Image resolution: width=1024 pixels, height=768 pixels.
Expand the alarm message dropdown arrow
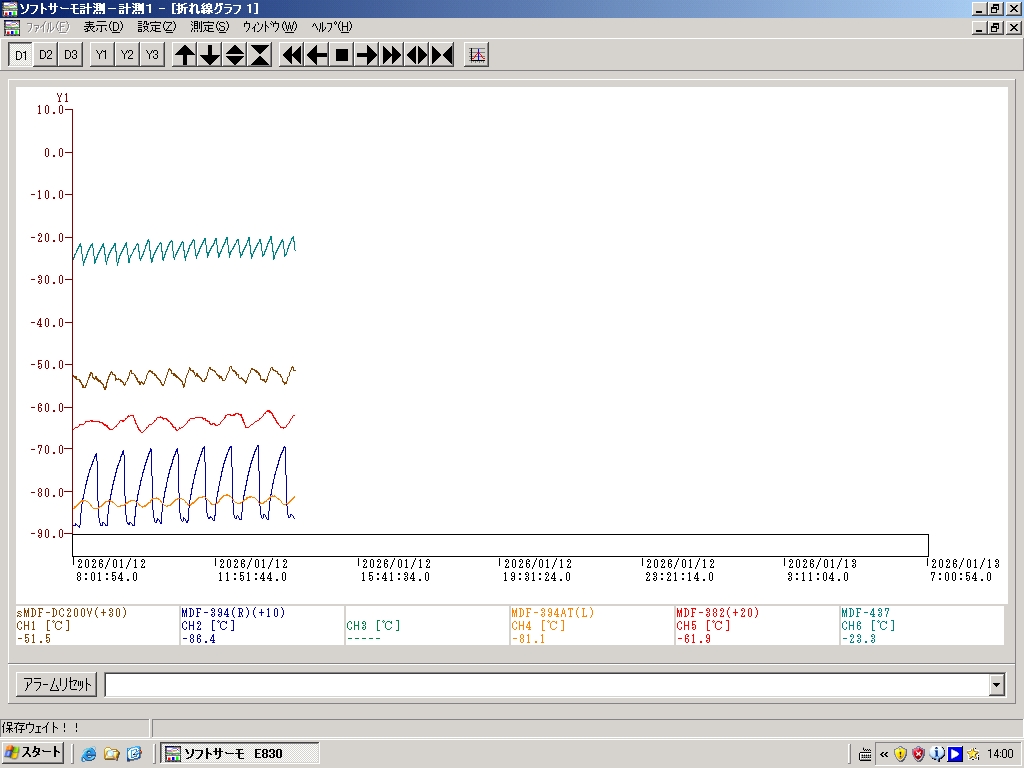(996, 685)
